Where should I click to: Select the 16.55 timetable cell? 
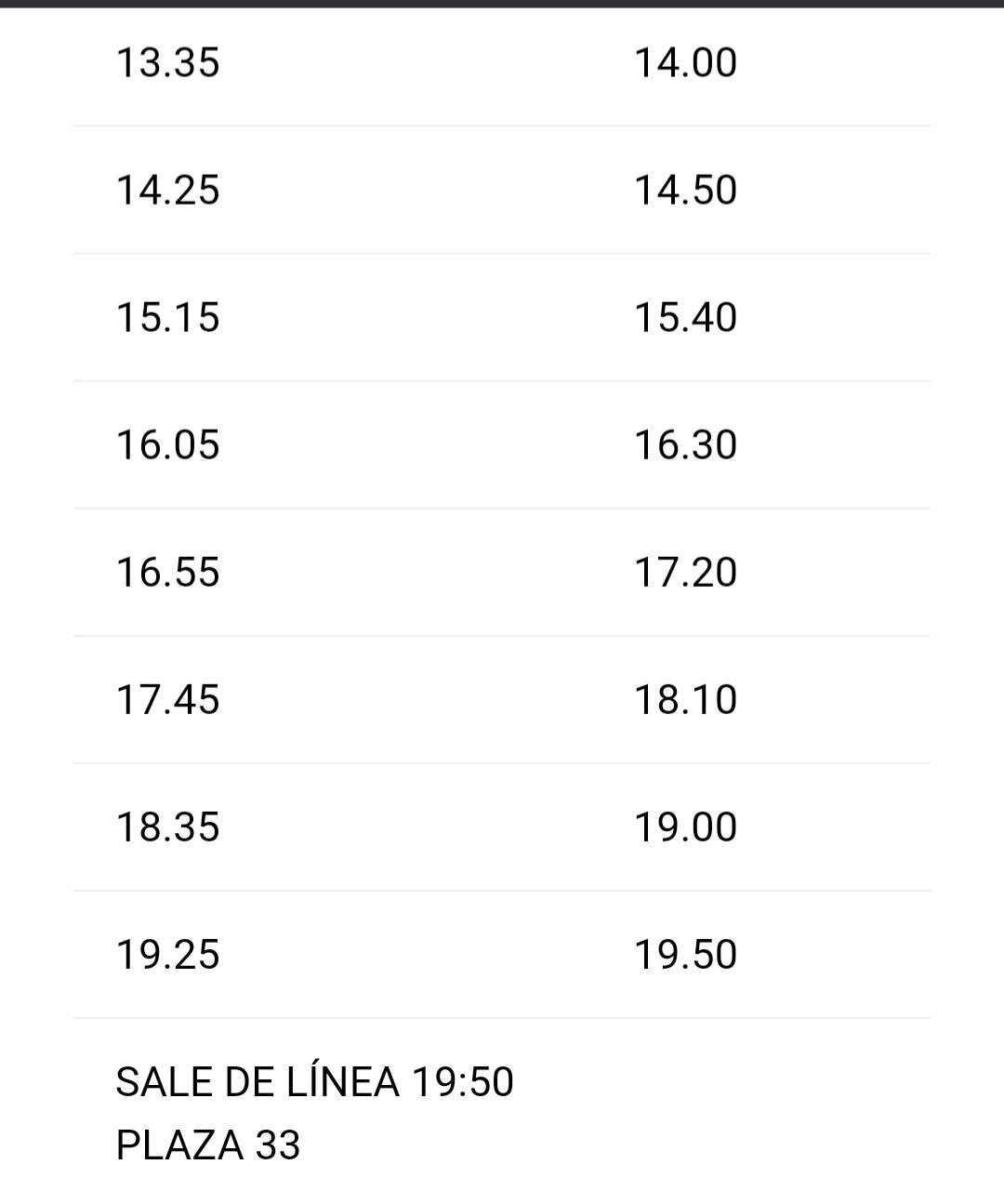click(167, 573)
